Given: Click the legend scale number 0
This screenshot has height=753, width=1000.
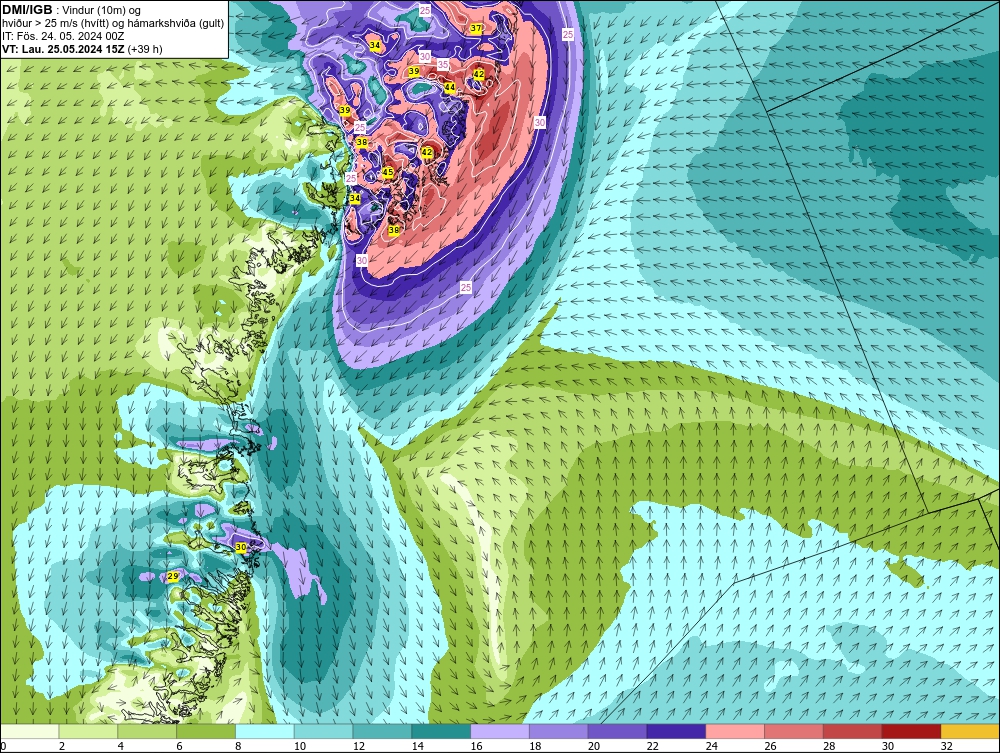Looking at the screenshot, I should point(3,746).
